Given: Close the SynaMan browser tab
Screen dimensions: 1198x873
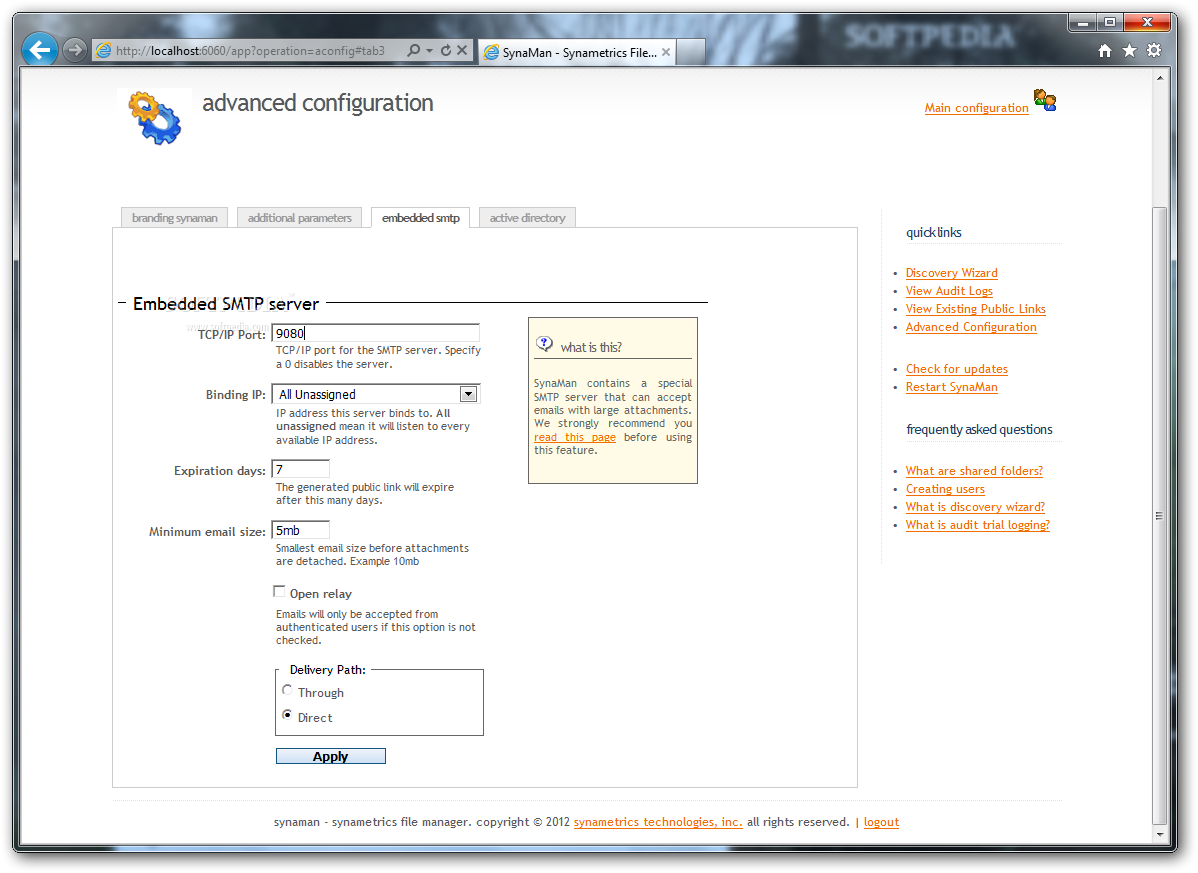Looking at the screenshot, I should pos(666,52).
